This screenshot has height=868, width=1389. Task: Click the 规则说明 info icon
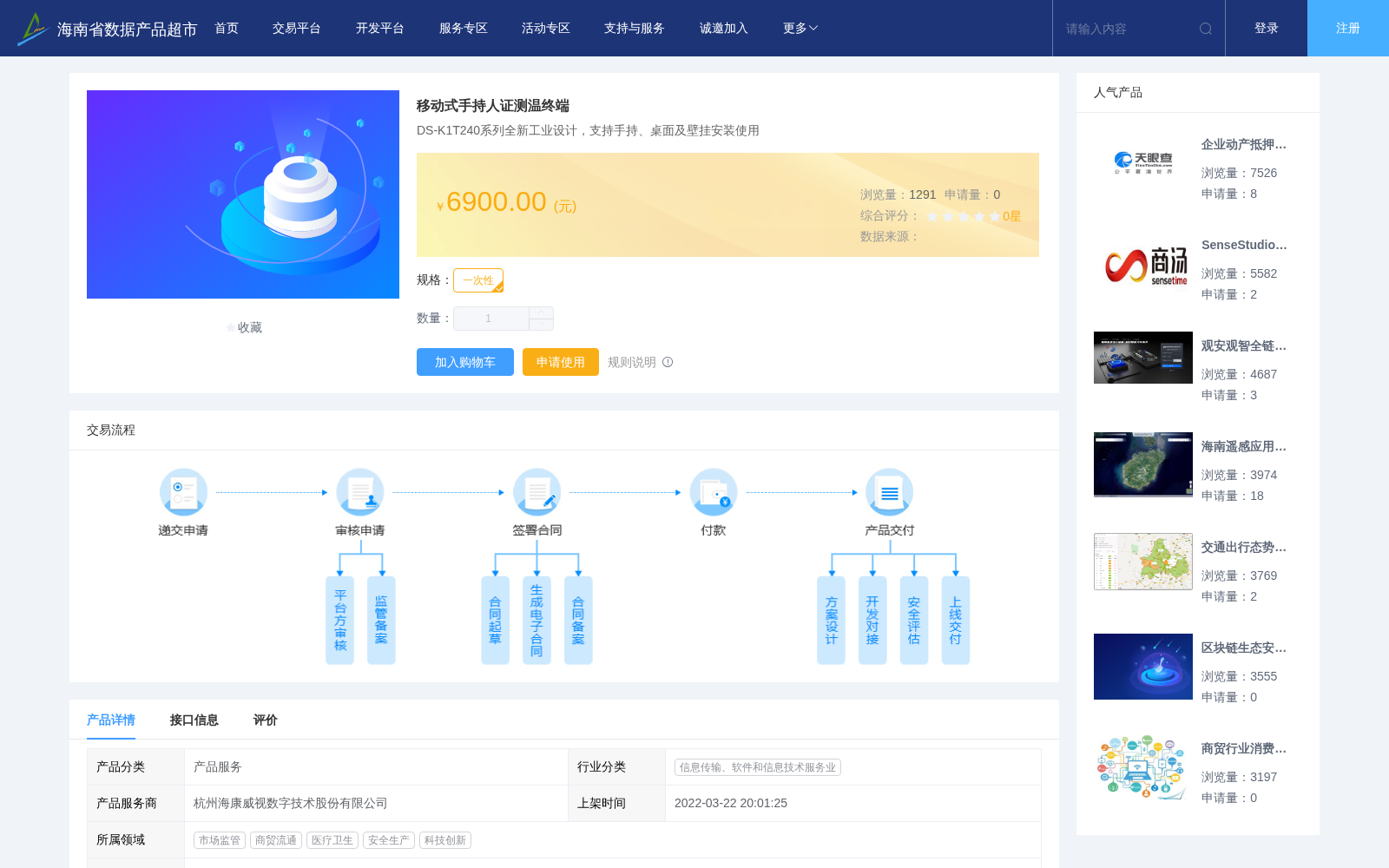coord(668,362)
